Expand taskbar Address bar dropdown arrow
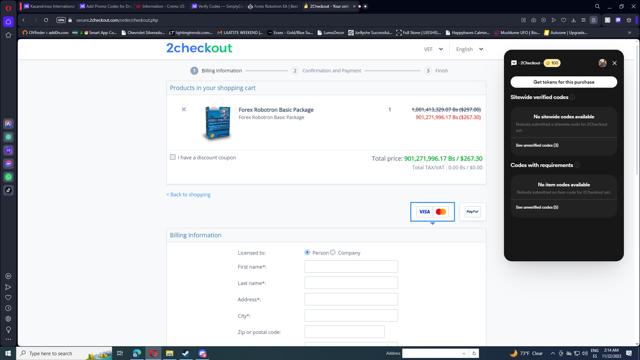The height and width of the screenshot is (360, 640). click(464, 353)
